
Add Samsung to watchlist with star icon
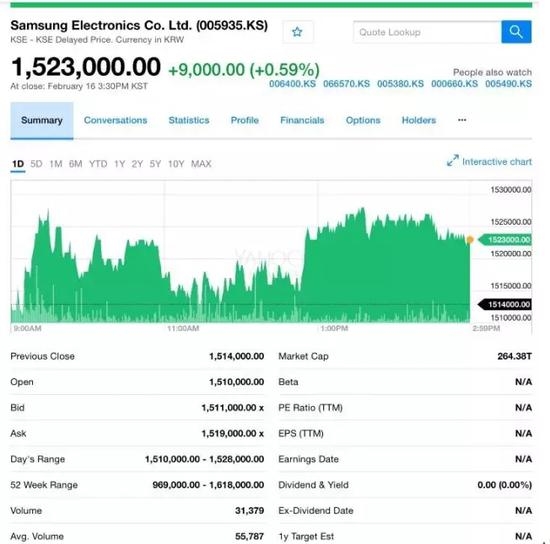[297, 32]
